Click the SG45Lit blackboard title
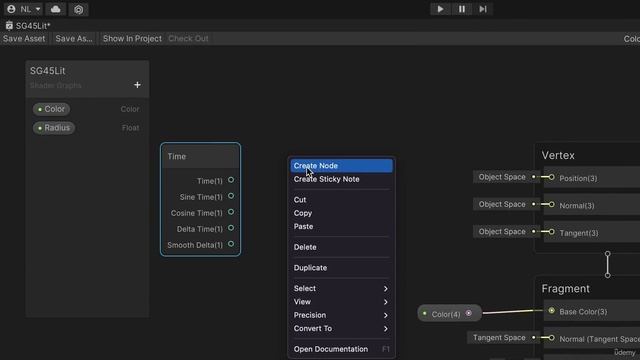 (x=47, y=71)
